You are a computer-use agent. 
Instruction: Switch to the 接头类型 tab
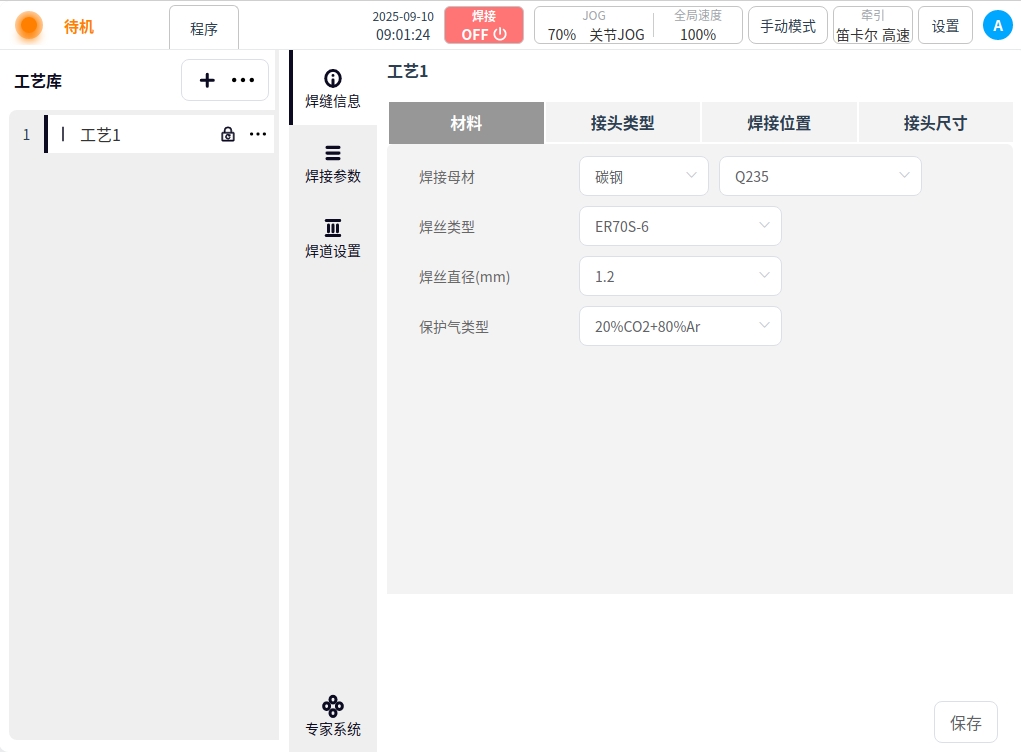[x=622, y=123]
